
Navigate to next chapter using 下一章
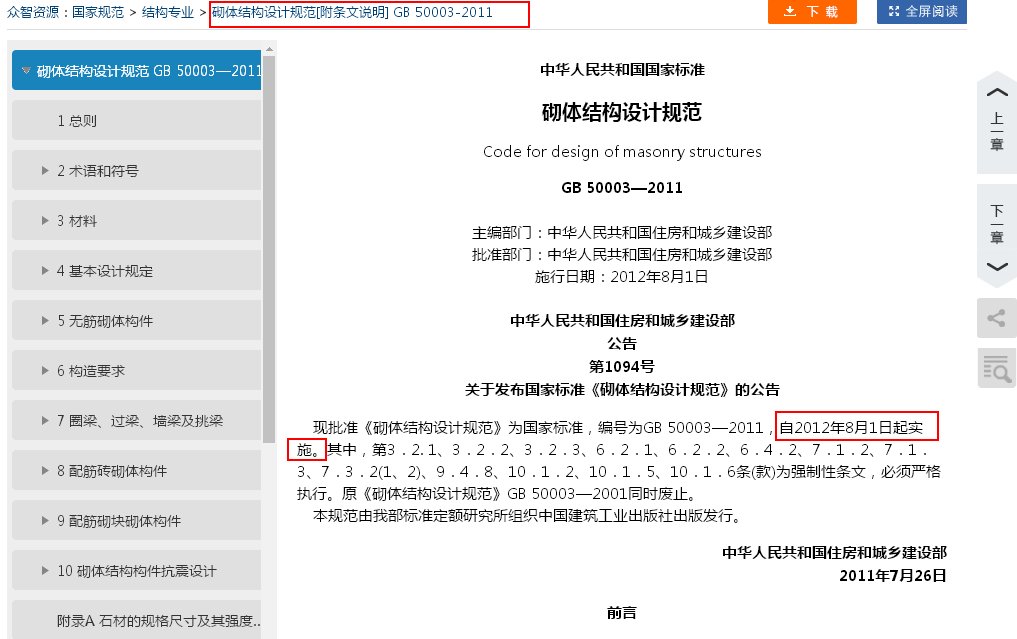[x=995, y=228]
